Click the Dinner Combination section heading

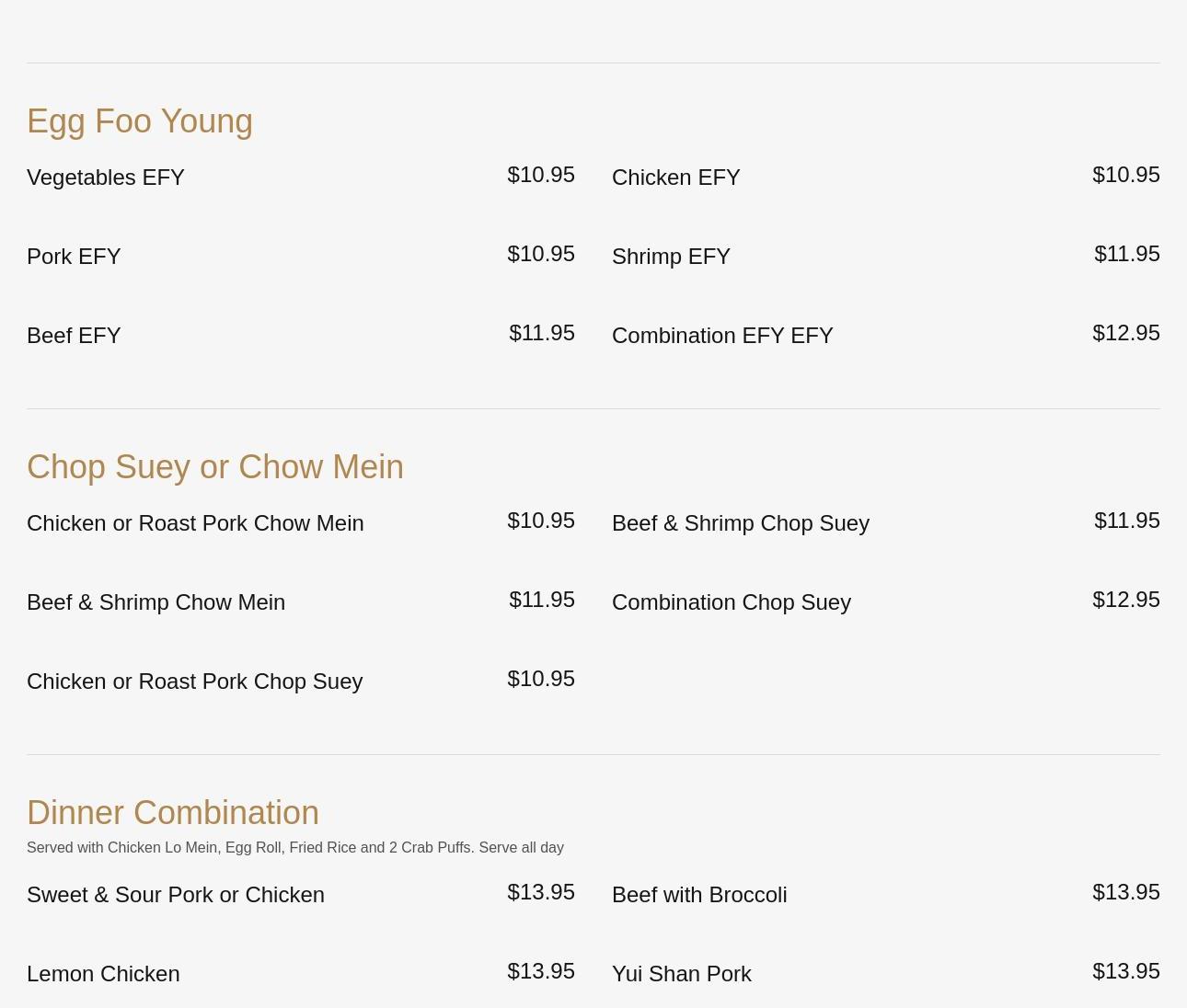coord(173,813)
